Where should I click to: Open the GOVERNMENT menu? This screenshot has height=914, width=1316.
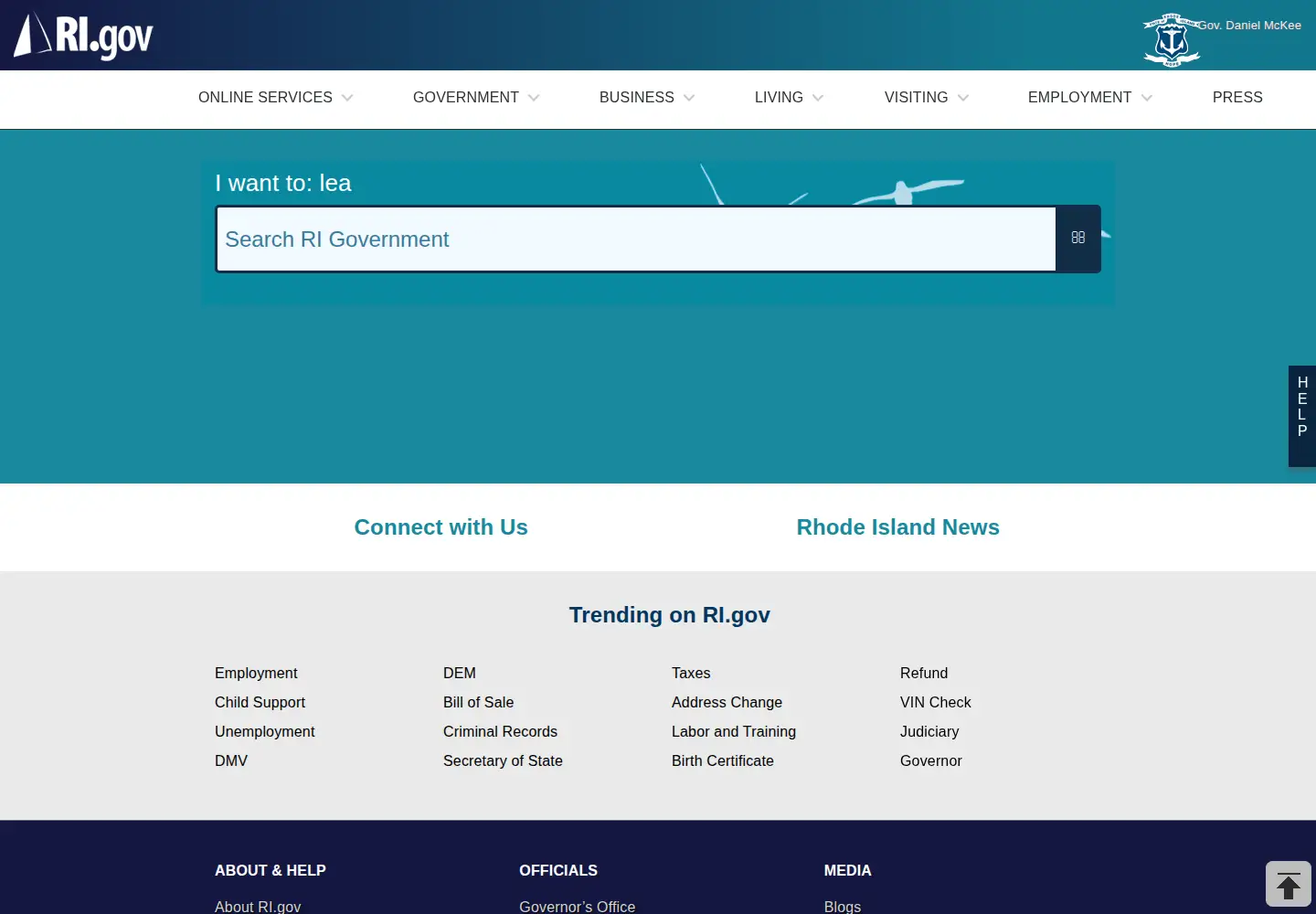tap(466, 98)
